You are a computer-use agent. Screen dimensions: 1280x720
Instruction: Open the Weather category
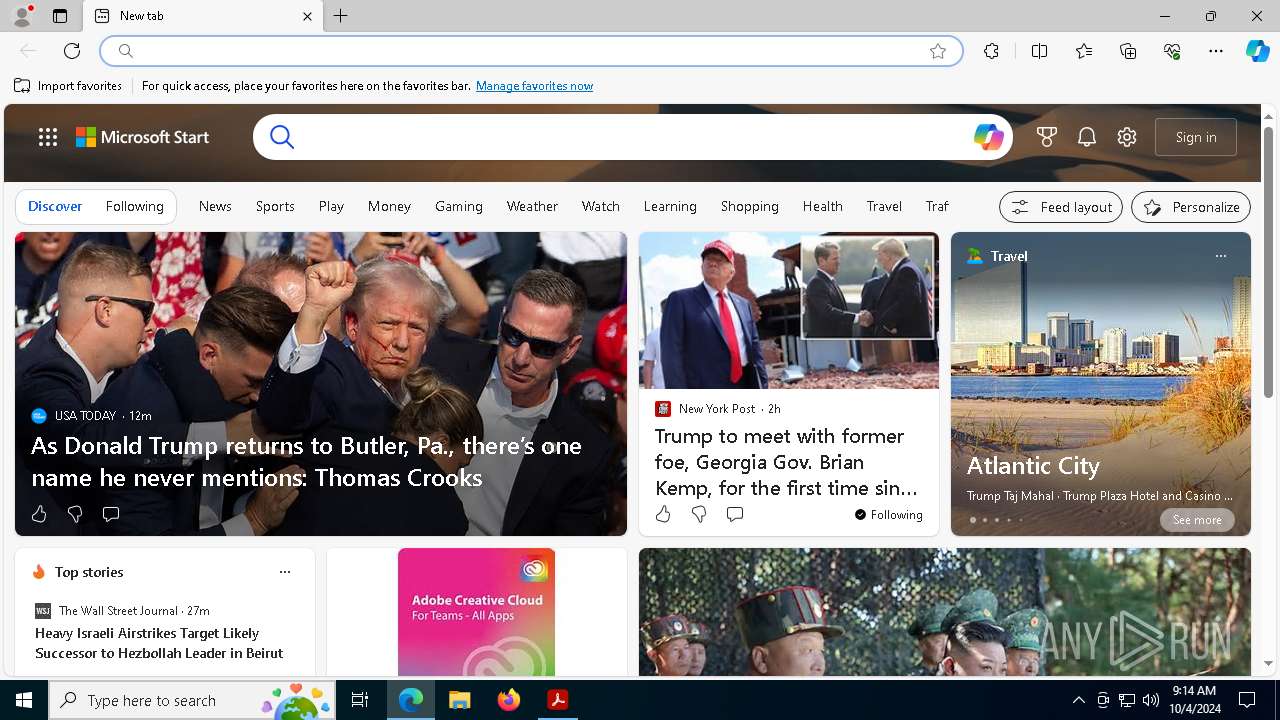click(x=532, y=206)
